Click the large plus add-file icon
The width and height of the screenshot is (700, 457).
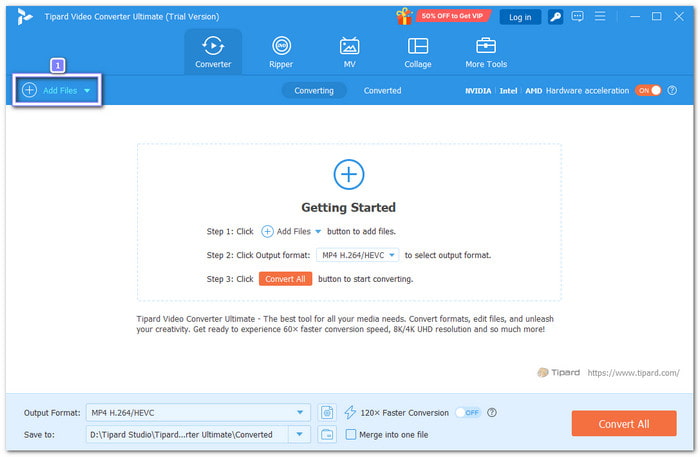[x=348, y=175]
